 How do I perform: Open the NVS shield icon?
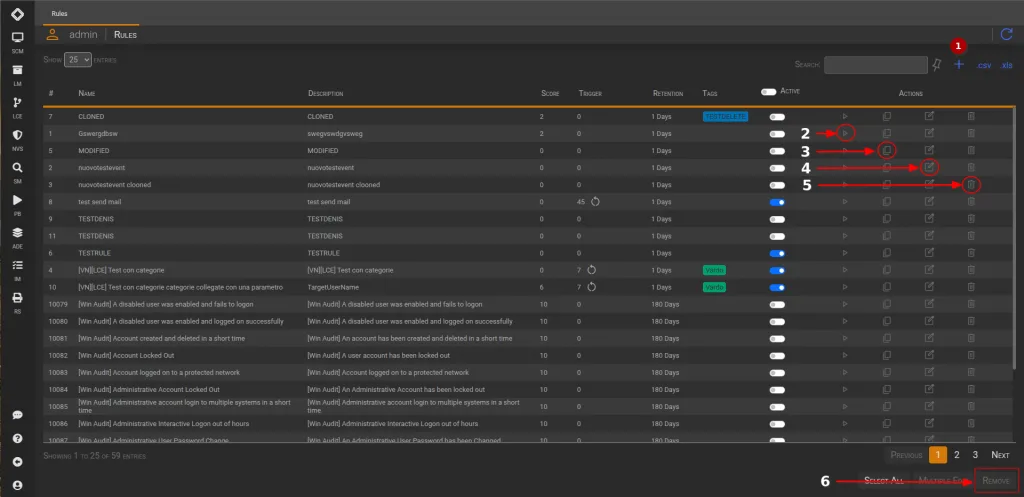click(x=18, y=135)
